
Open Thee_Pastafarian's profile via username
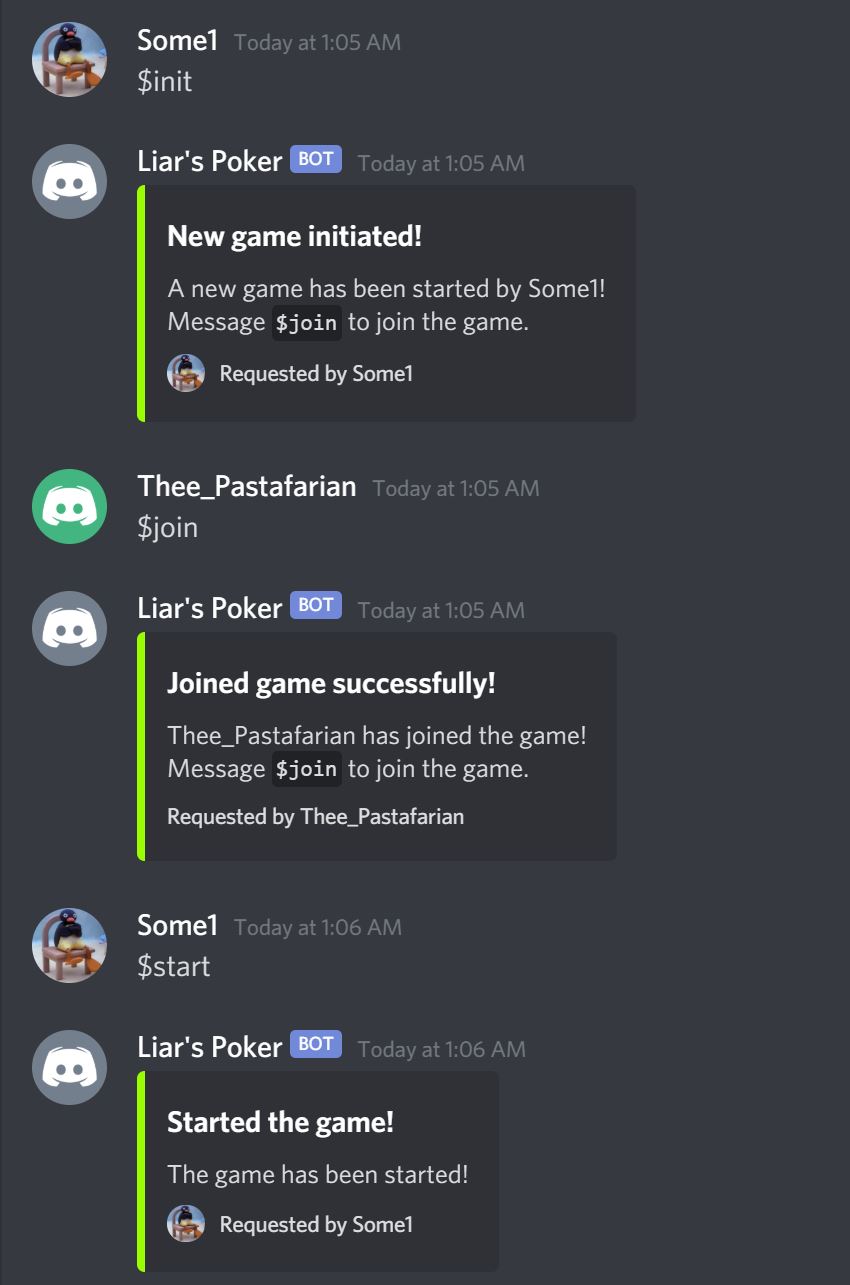(247, 487)
